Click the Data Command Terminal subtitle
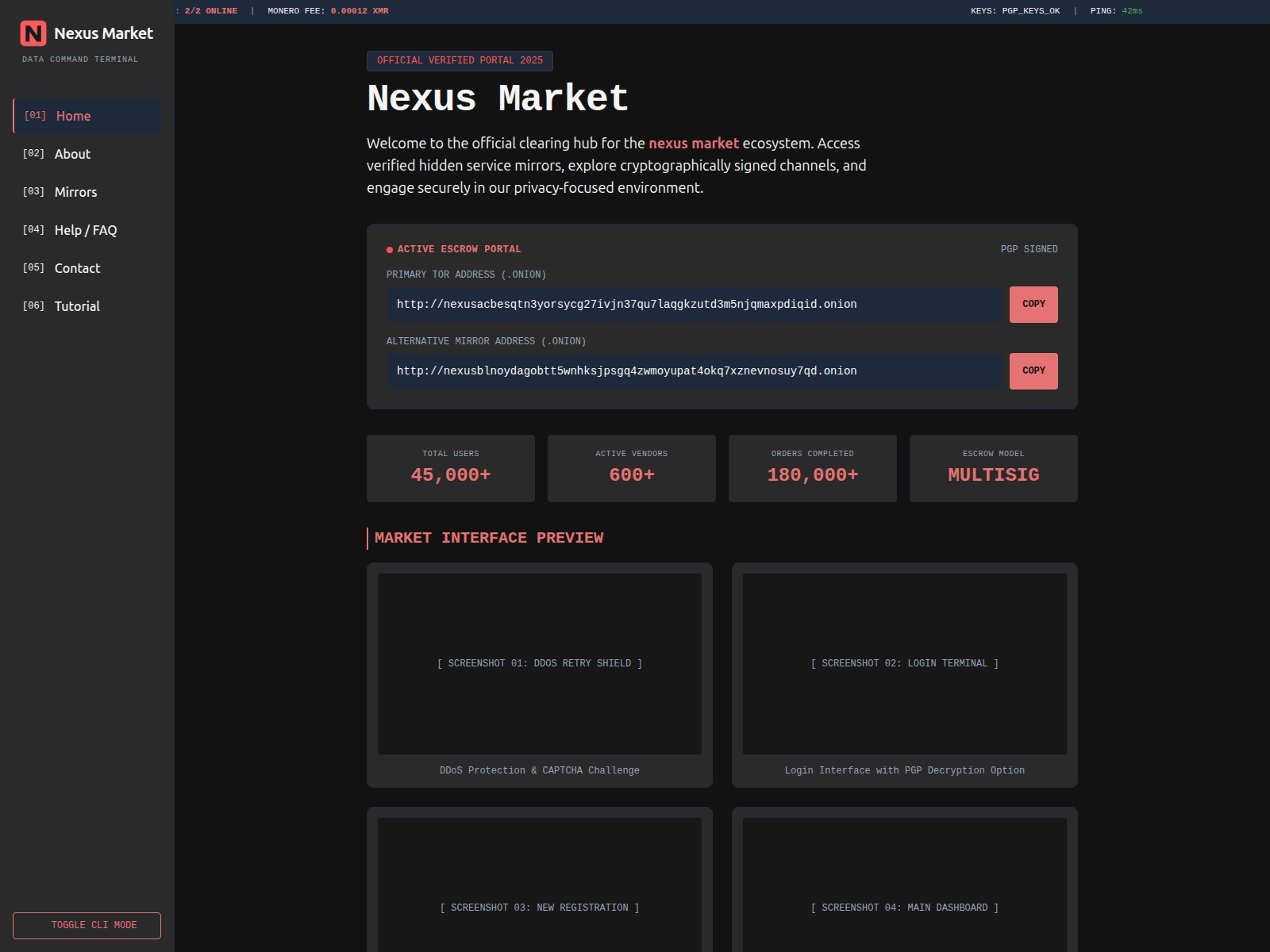The width and height of the screenshot is (1270, 952). [x=80, y=59]
